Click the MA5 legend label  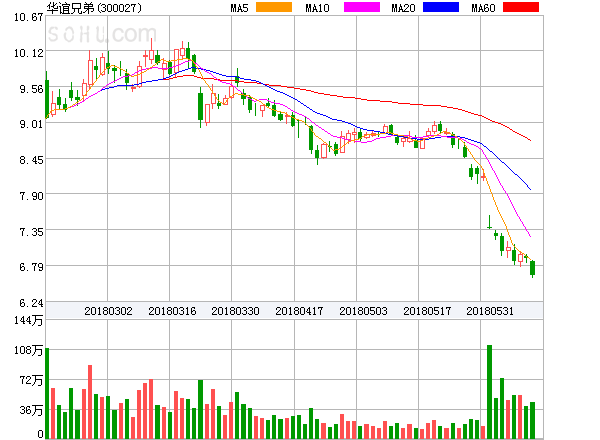click(x=240, y=8)
